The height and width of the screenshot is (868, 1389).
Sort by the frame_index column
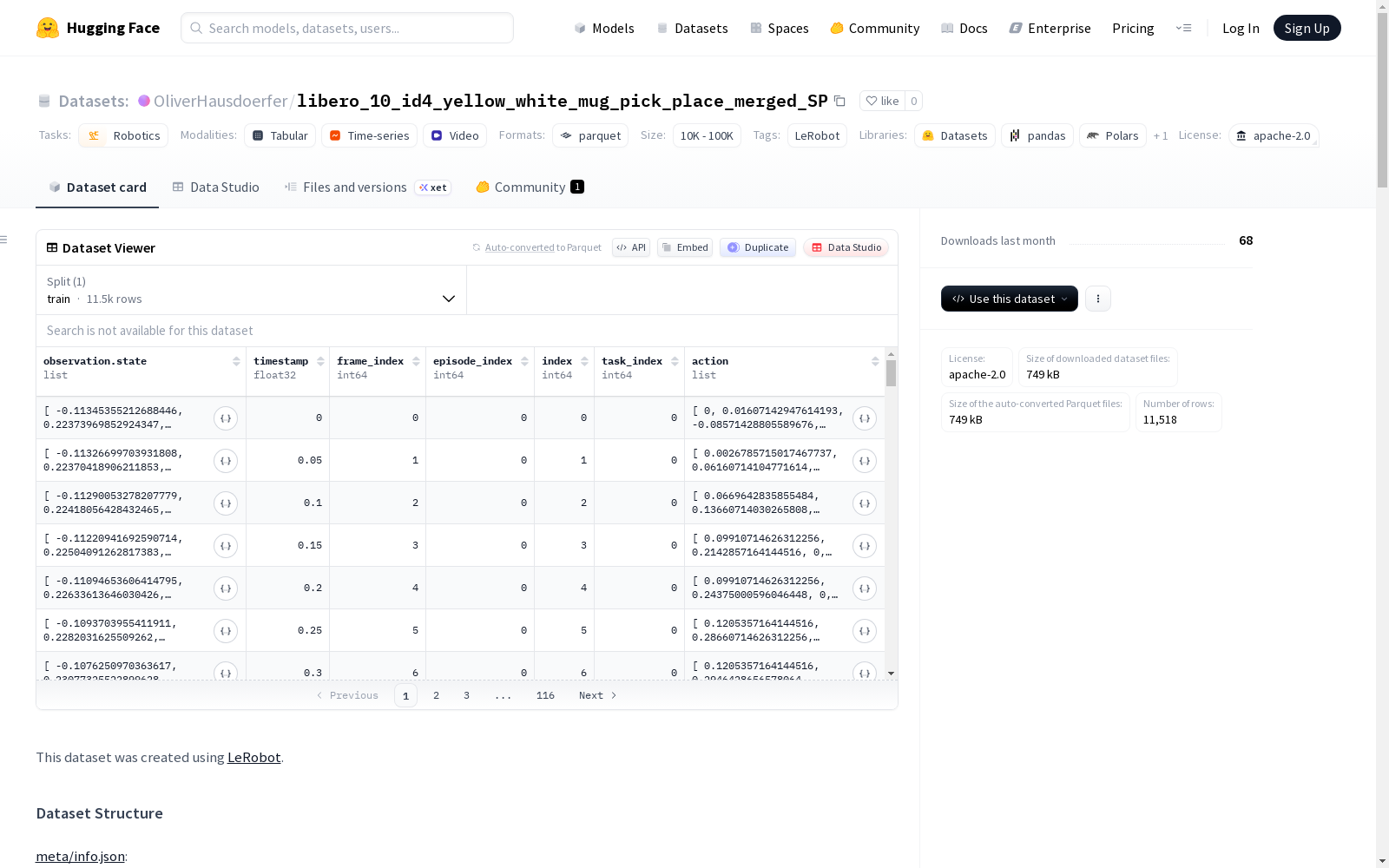click(x=416, y=361)
